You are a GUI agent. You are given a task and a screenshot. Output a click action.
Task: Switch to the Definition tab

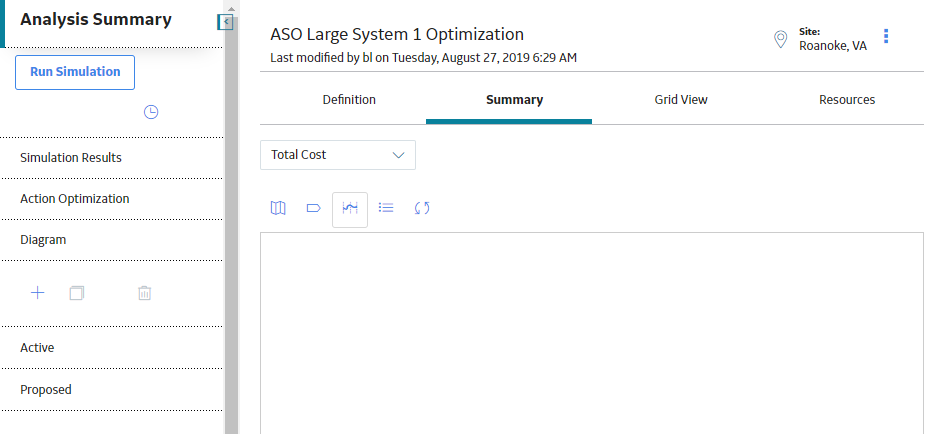(349, 100)
